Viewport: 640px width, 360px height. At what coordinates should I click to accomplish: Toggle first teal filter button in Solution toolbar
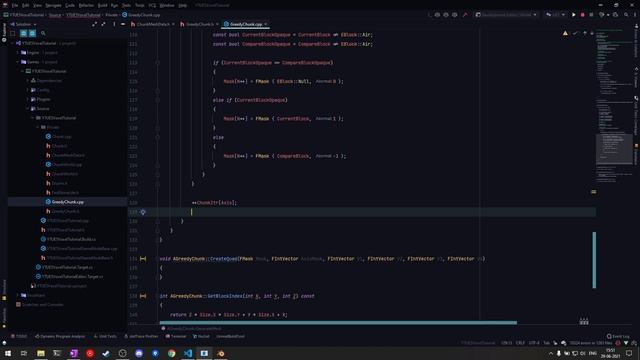tap(23, 33)
